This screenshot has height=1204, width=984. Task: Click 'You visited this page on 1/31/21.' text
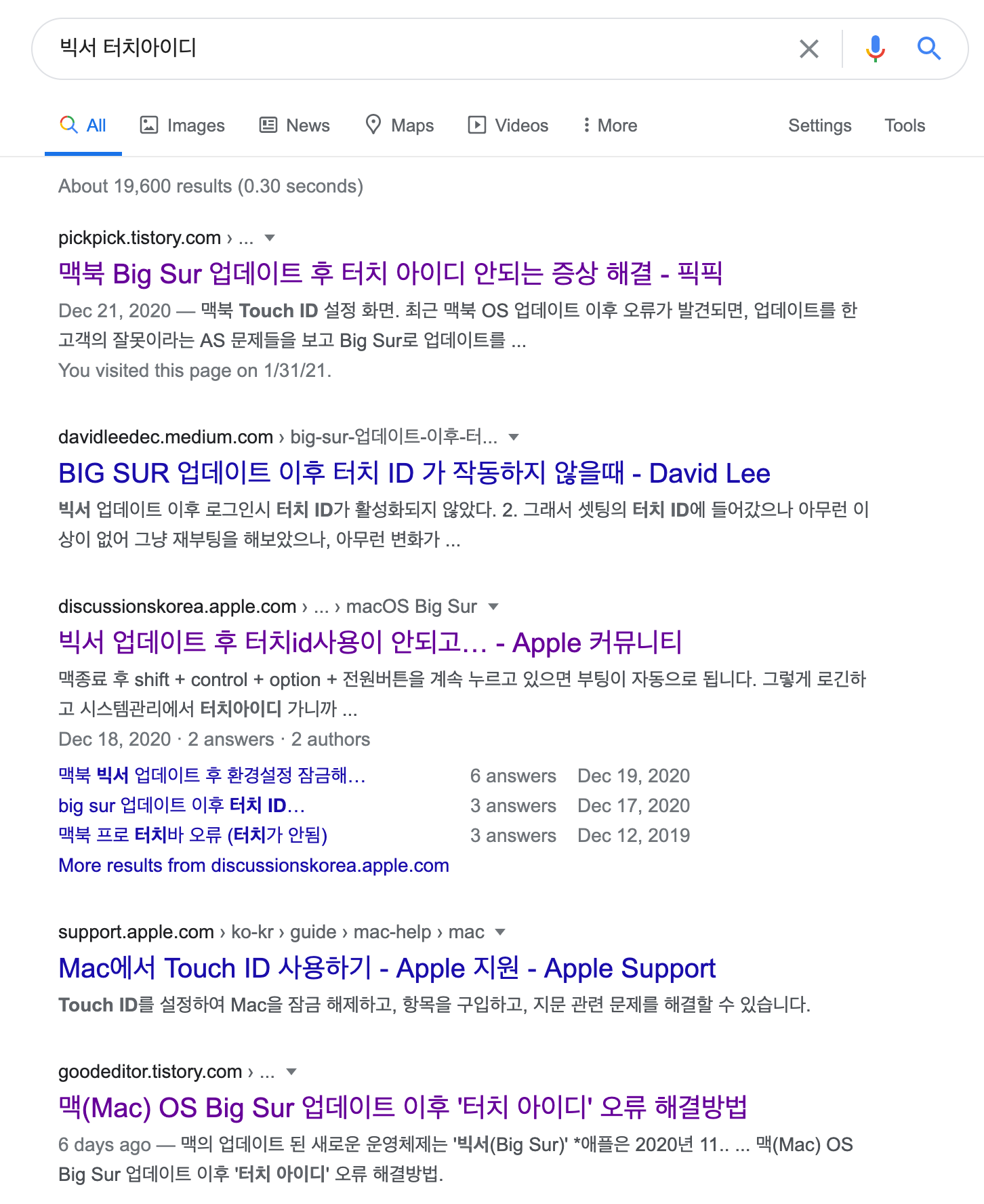[195, 371]
